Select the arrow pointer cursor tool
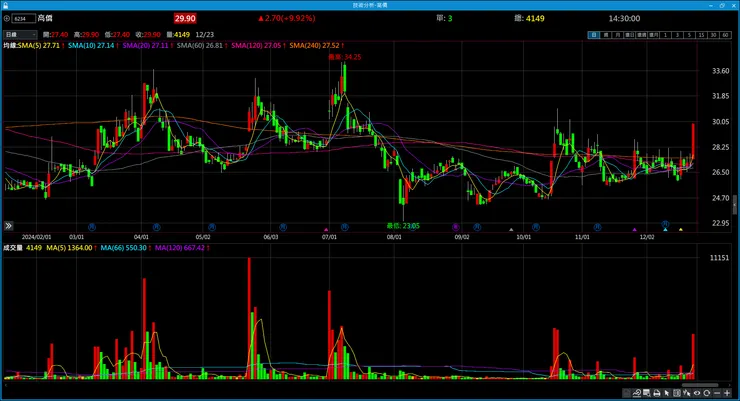This screenshot has height=401, width=740. 666,393
